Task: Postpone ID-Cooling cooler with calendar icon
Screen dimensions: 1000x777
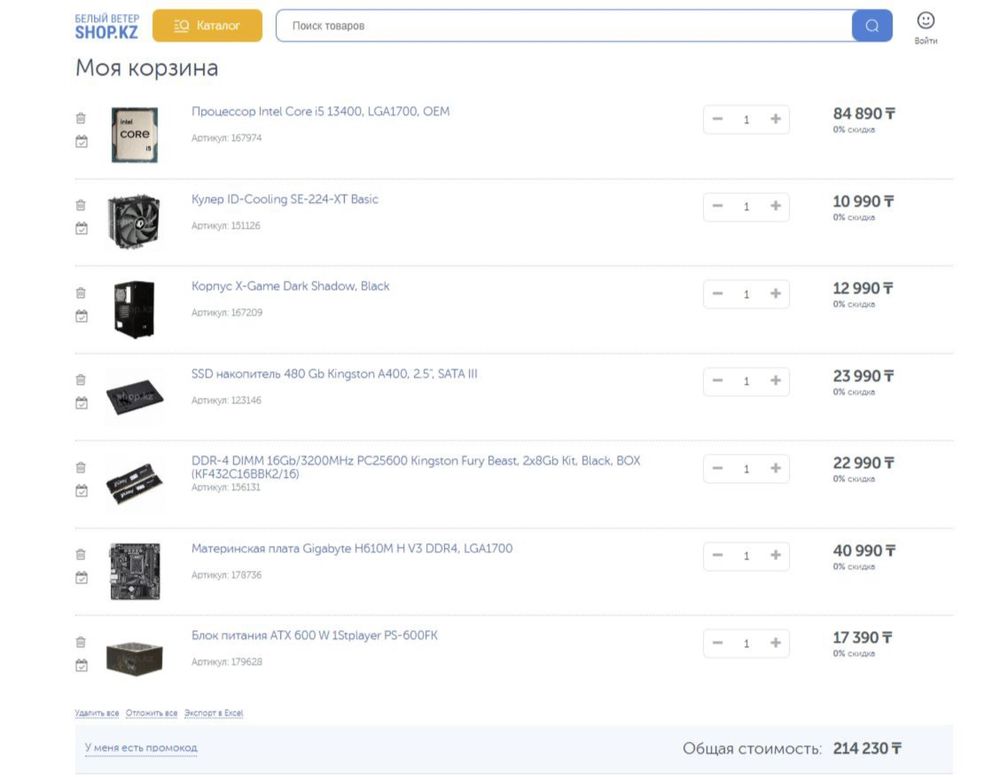Action: click(82, 228)
